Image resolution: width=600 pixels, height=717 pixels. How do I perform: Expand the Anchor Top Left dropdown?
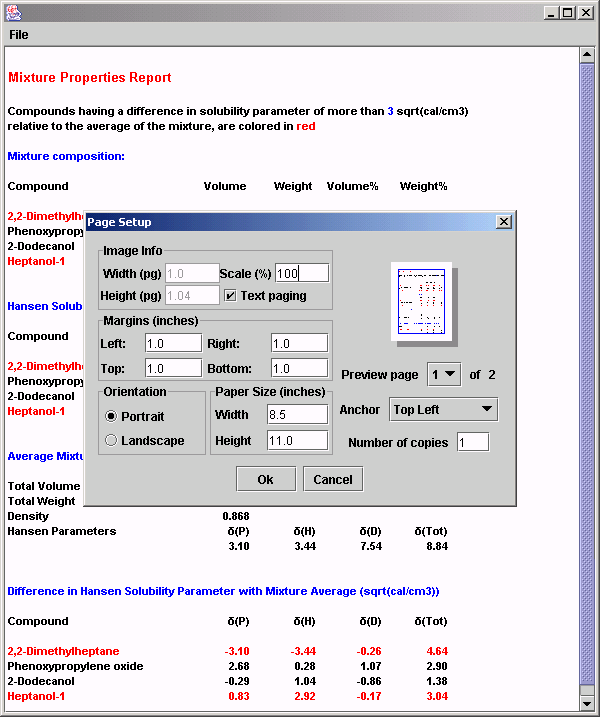pos(443,409)
